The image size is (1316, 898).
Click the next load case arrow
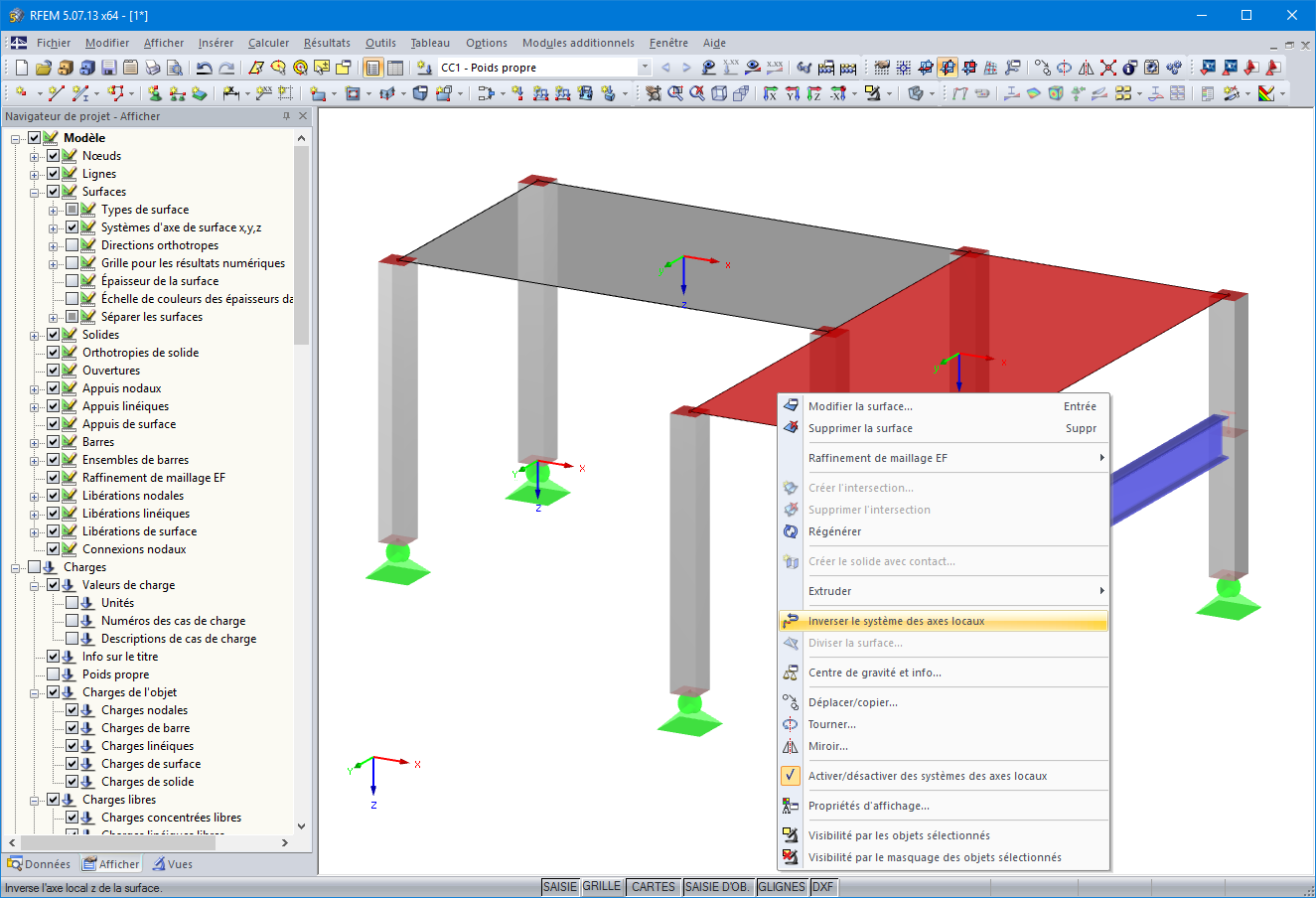tap(686, 68)
